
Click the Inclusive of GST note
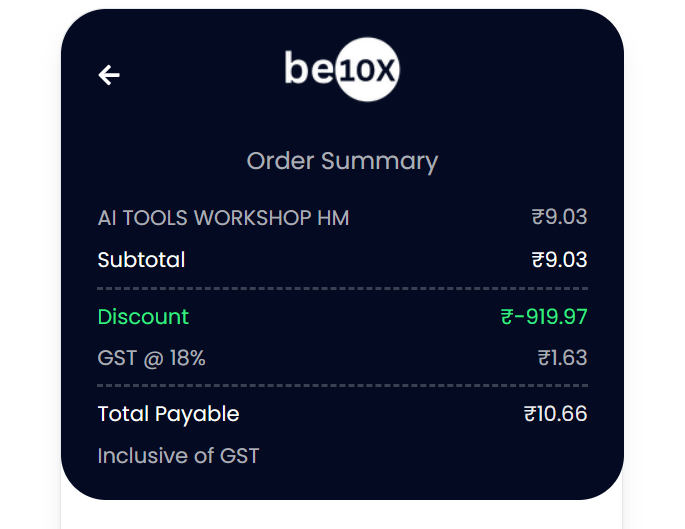coord(178,456)
